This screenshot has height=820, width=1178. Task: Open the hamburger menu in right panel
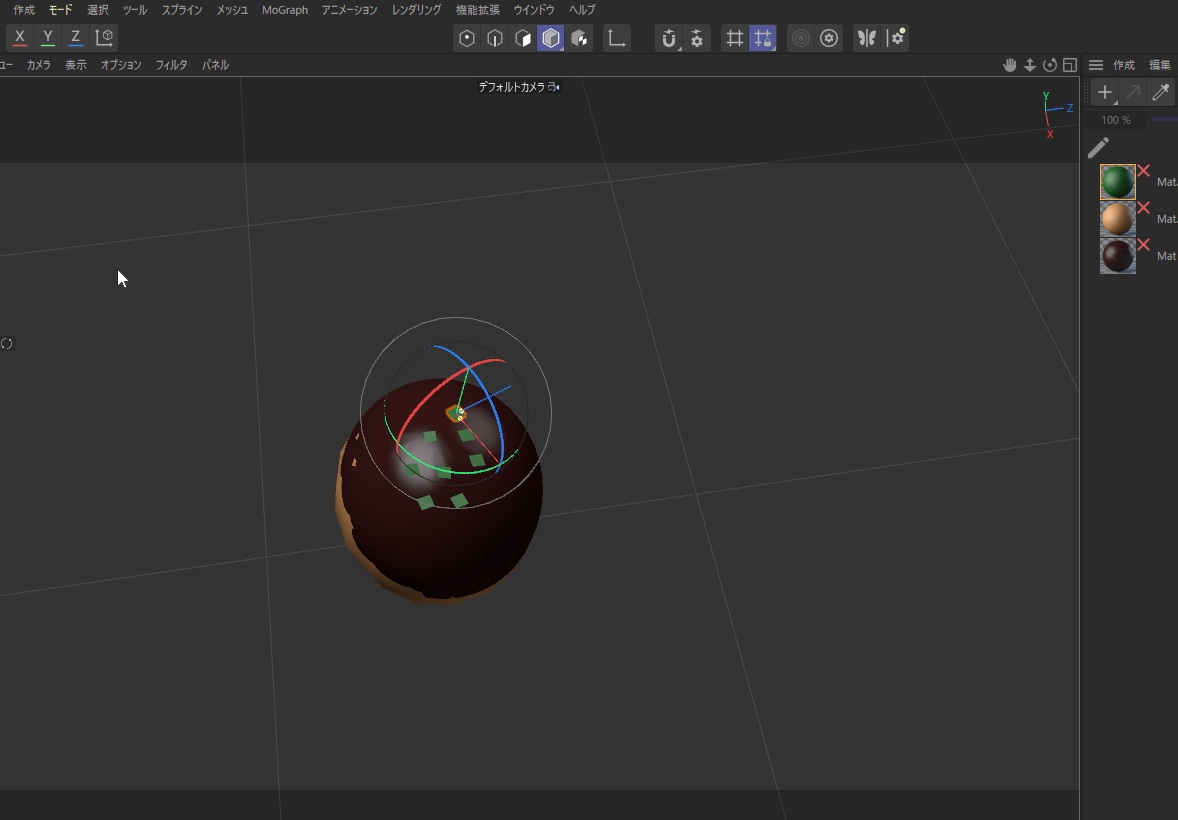[x=1096, y=64]
